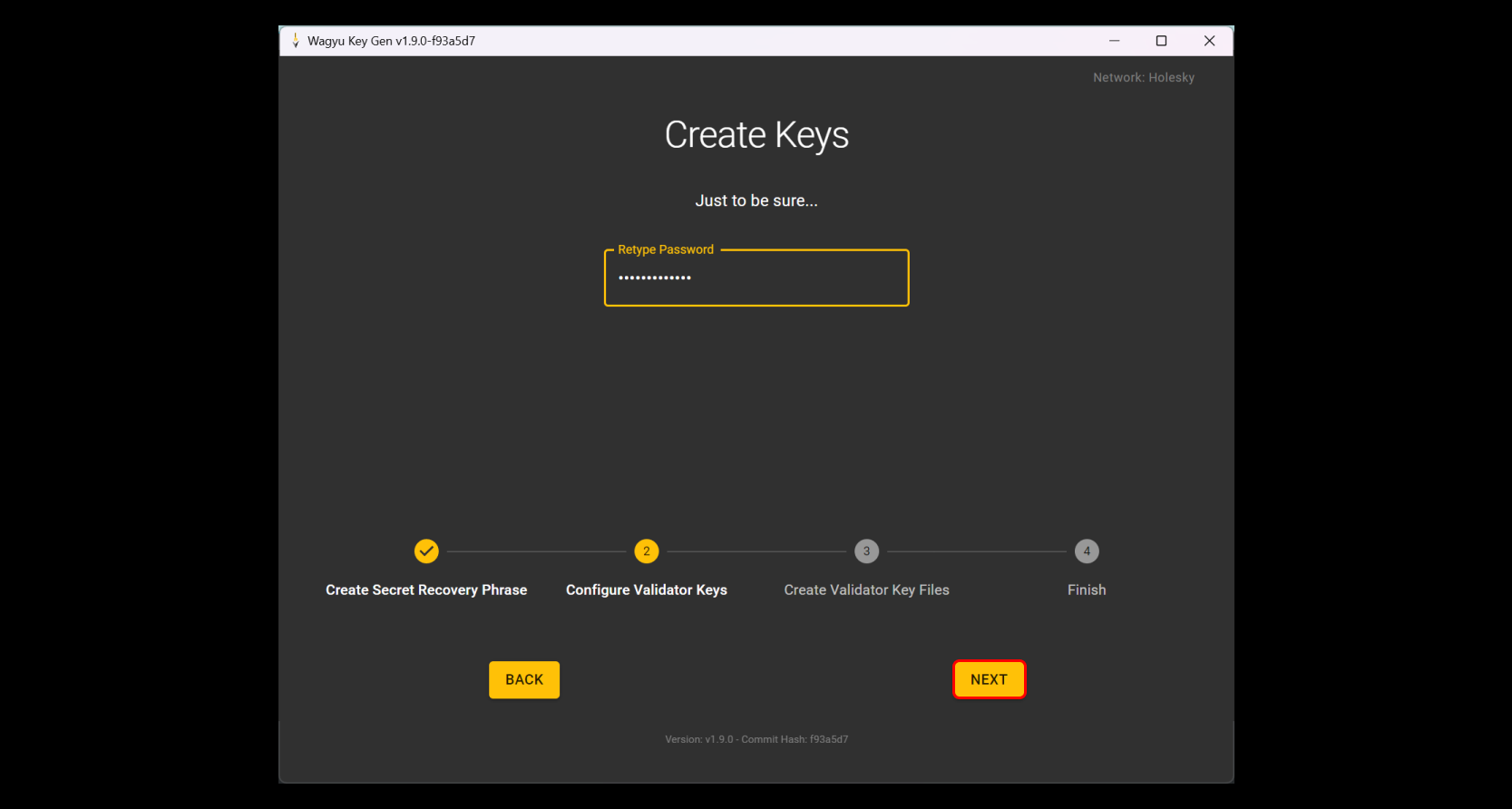Maximize the Wagyu Key Gen window
The height and width of the screenshot is (809, 1512).
coord(1161,41)
